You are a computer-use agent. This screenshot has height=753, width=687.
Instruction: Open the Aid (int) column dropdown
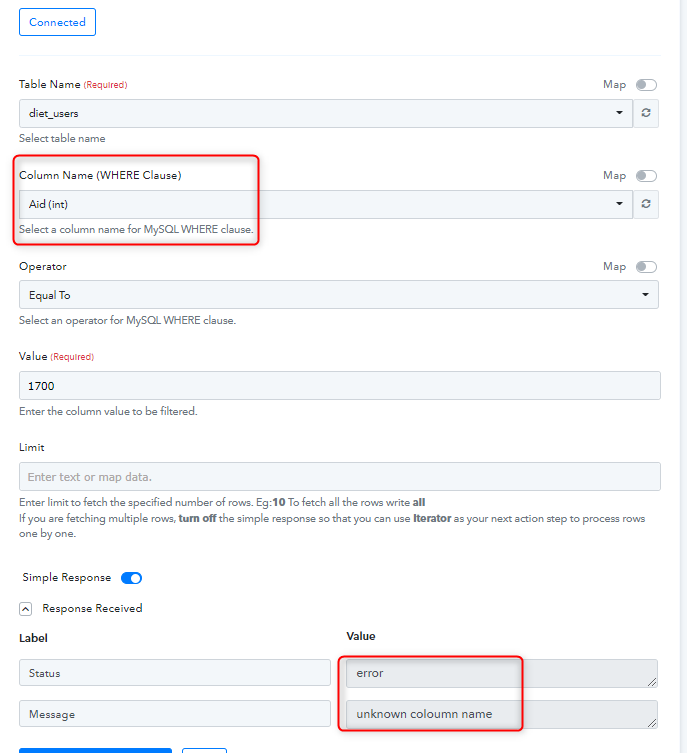pyautogui.click(x=325, y=204)
